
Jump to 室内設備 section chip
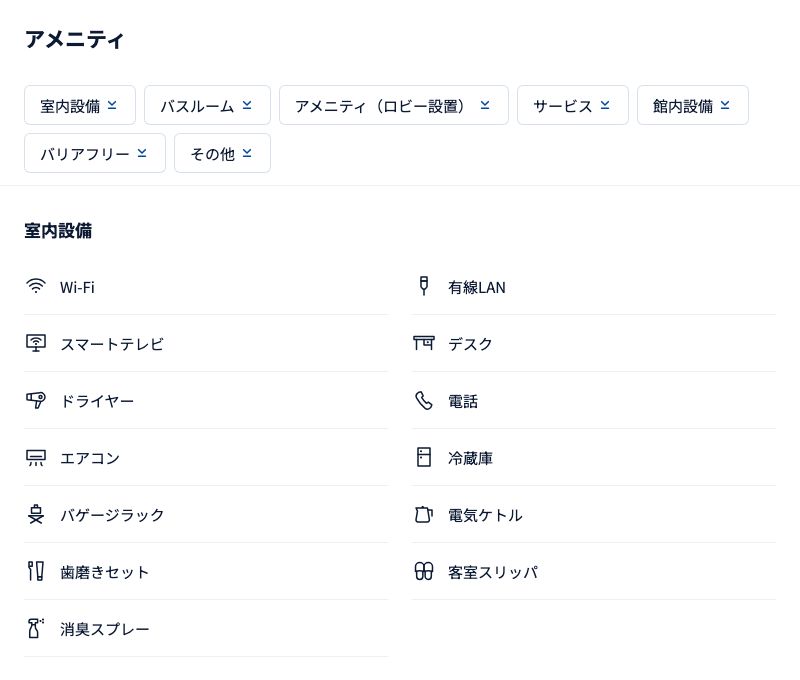80,105
